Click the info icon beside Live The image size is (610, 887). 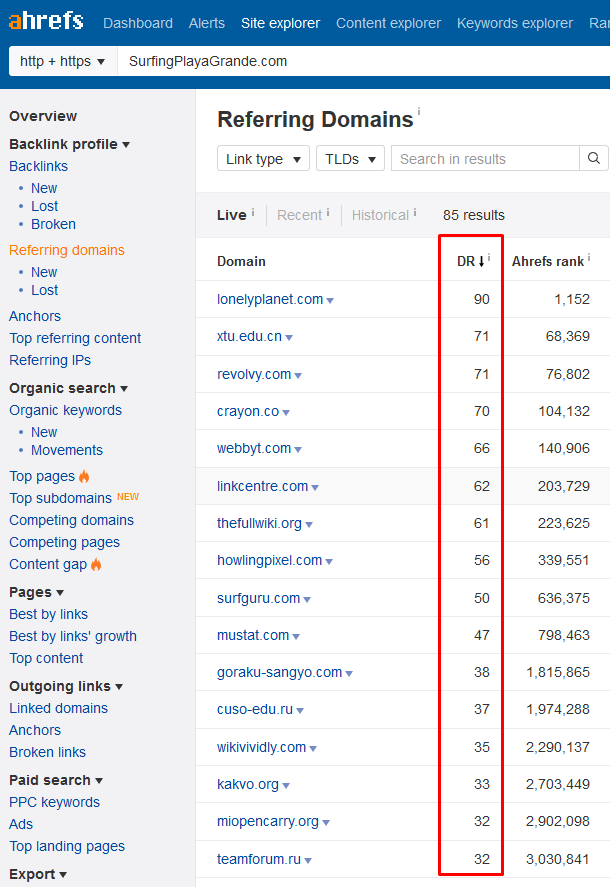253,212
